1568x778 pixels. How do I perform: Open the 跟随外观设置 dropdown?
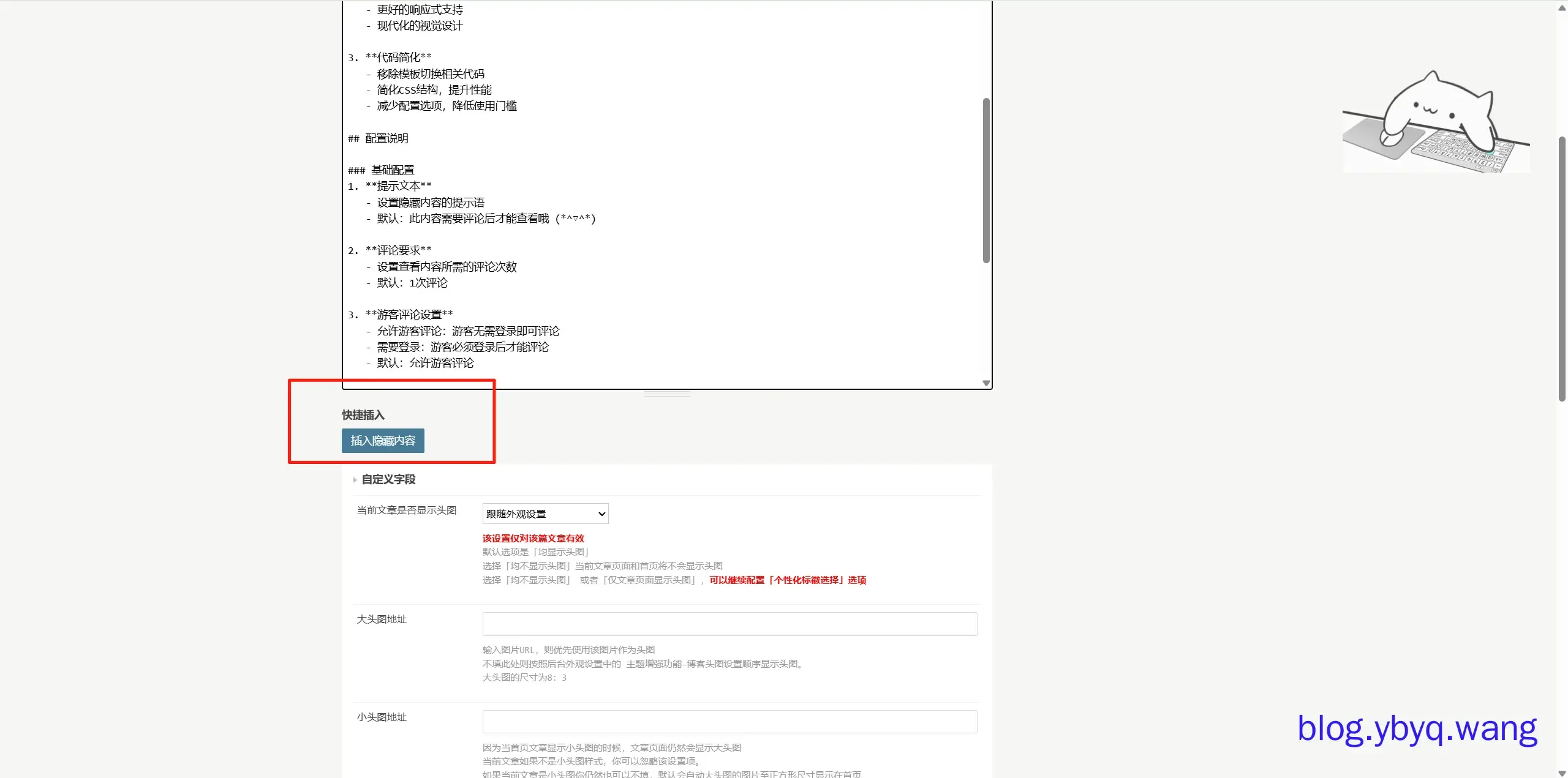pos(545,514)
